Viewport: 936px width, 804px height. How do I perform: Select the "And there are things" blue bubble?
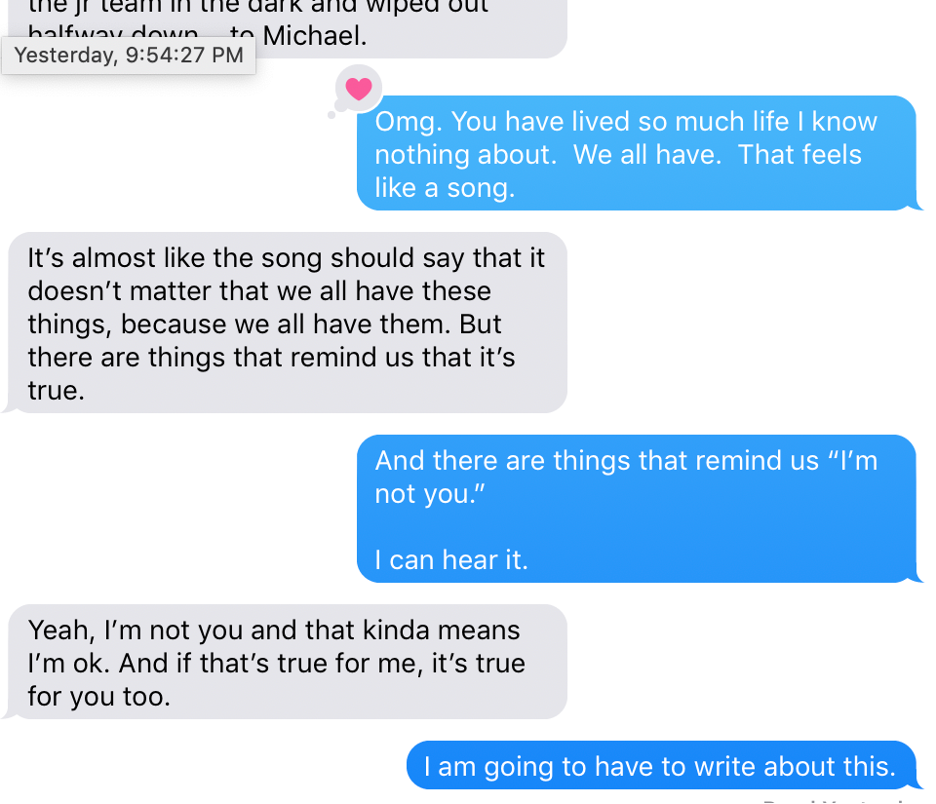(636, 508)
